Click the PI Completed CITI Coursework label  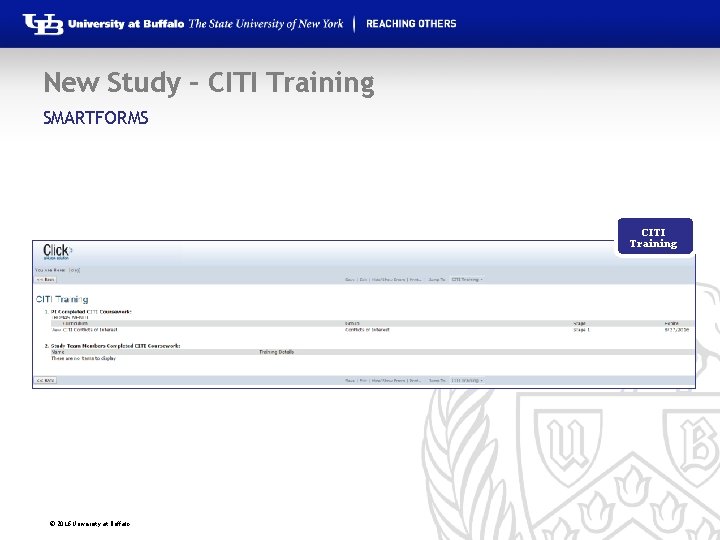point(91,312)
